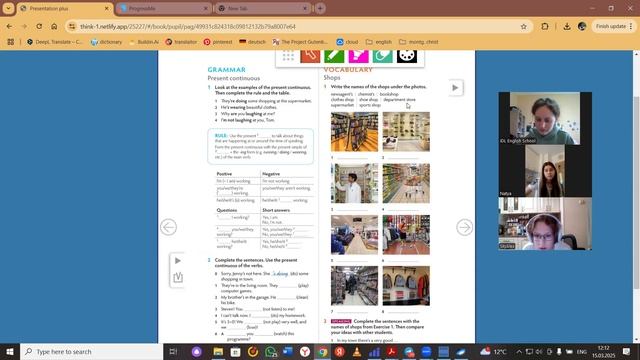This screenshot has width=640, height=360.
Task: Open the answer key icon below play button
Action: [178, 278]
